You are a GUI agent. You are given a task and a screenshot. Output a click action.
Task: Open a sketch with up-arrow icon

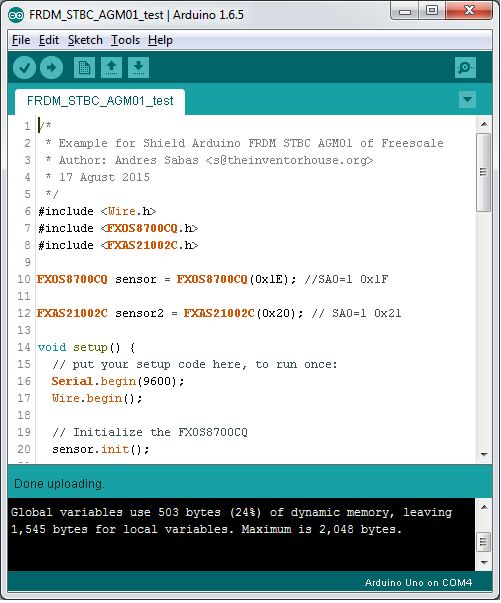[x=112, y=68]
